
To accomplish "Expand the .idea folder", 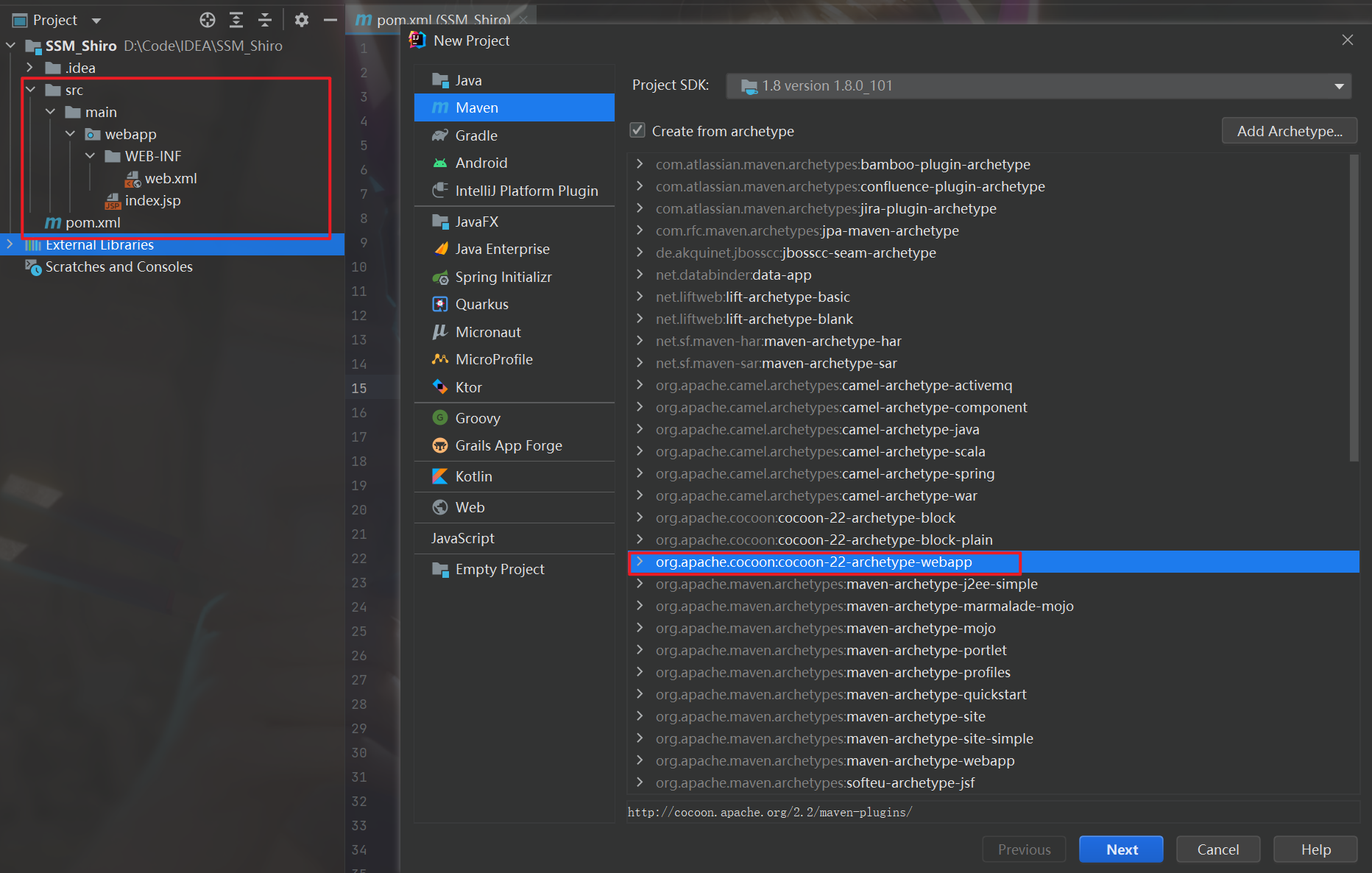I will (x=30, y=68).
